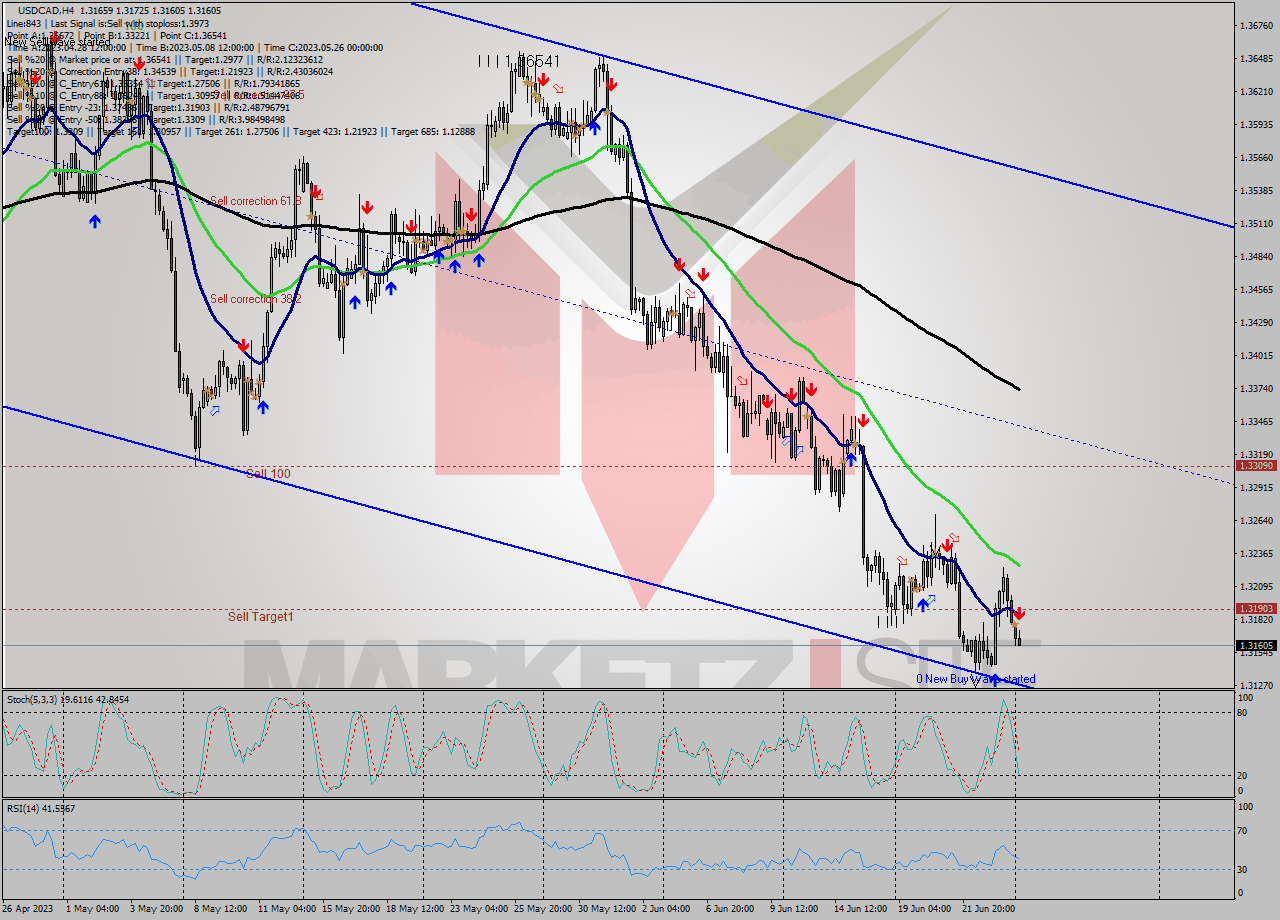Click the RSI 70 level value
Screen dimensions: 1280x920
[x=1244, y=830]
